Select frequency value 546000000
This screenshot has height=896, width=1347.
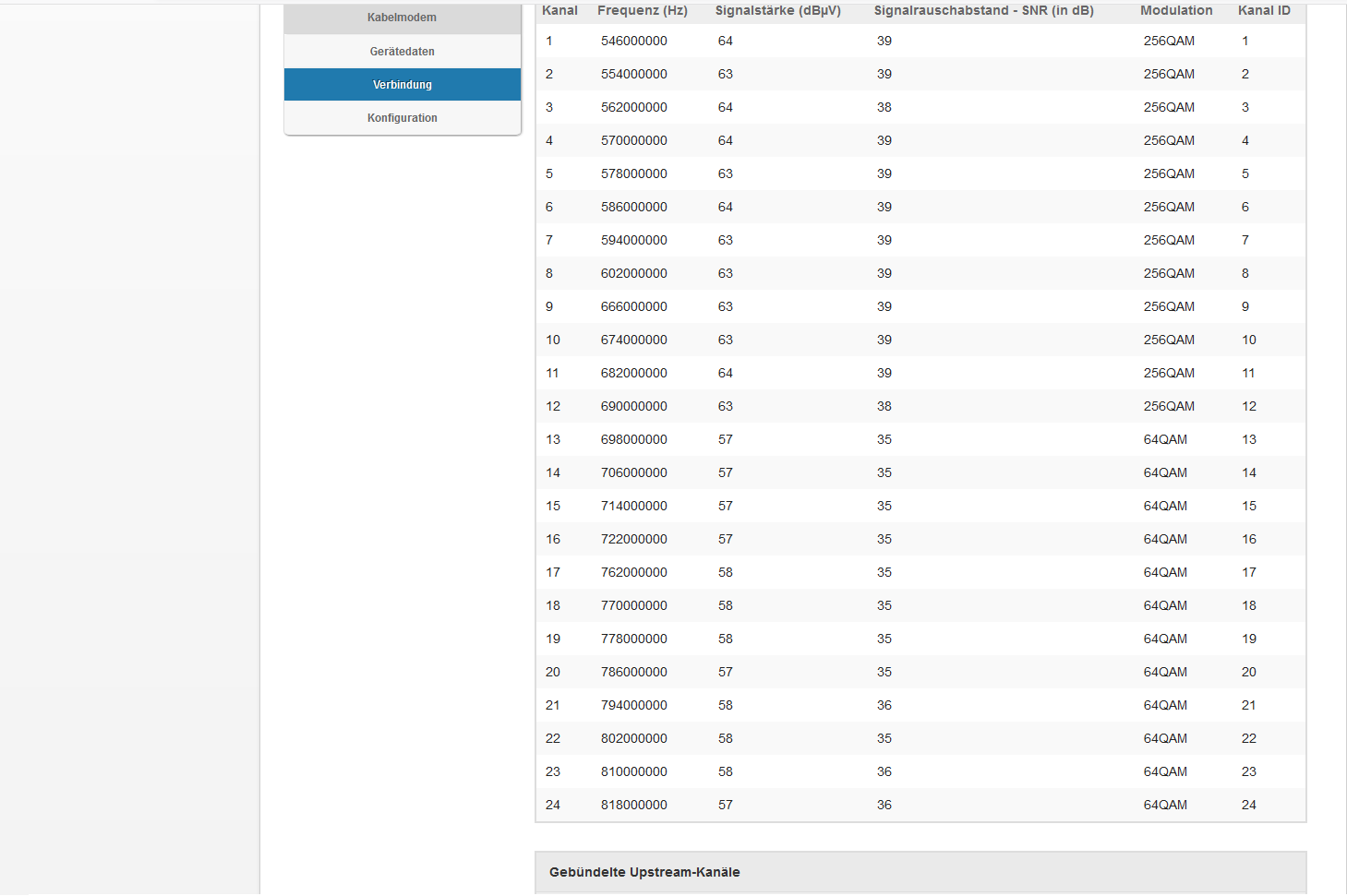[634, 41]
